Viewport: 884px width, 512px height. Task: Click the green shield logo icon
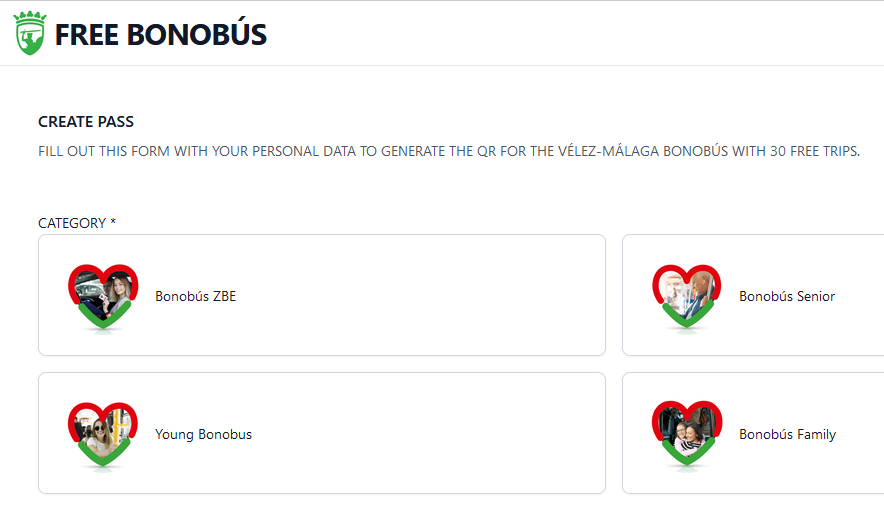30,36
